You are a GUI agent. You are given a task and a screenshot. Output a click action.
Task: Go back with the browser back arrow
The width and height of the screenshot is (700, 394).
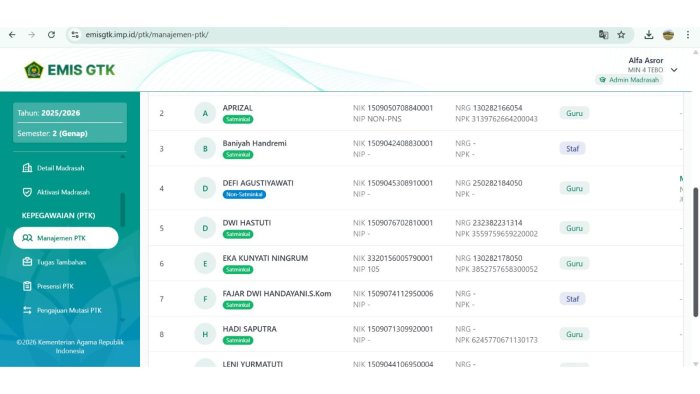coord(12,34)
